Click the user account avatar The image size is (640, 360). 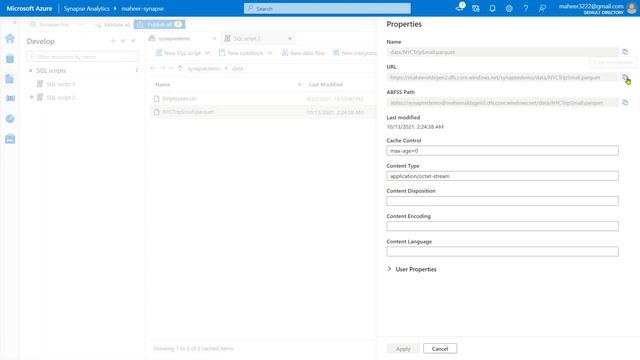pyautogui.click(x=632, y=8)
